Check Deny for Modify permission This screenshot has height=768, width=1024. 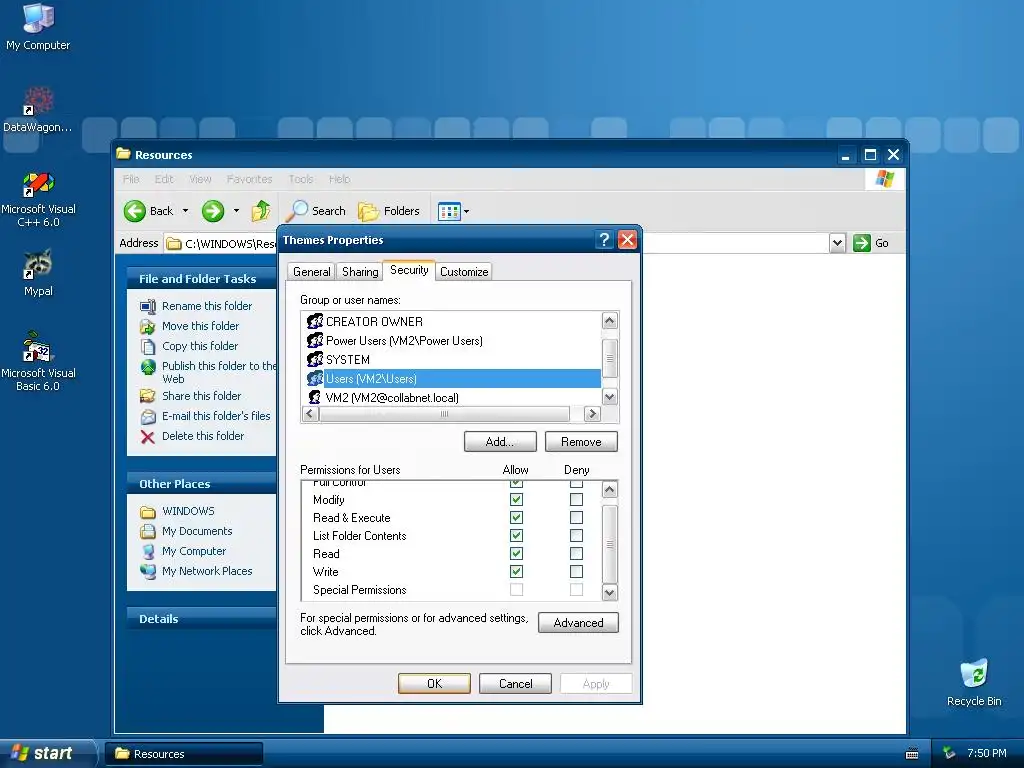576,500
